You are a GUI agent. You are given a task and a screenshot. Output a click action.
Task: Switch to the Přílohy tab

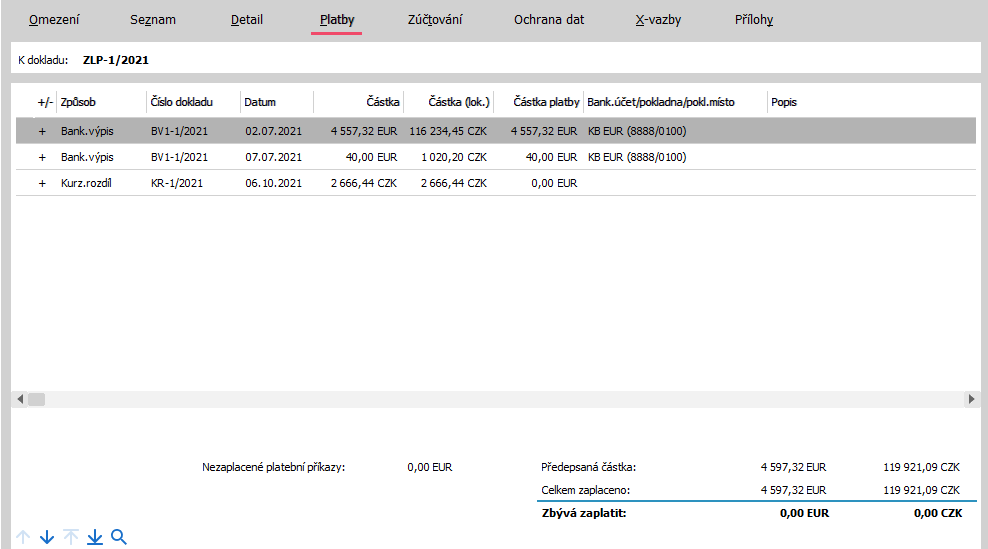pos(754,20)
